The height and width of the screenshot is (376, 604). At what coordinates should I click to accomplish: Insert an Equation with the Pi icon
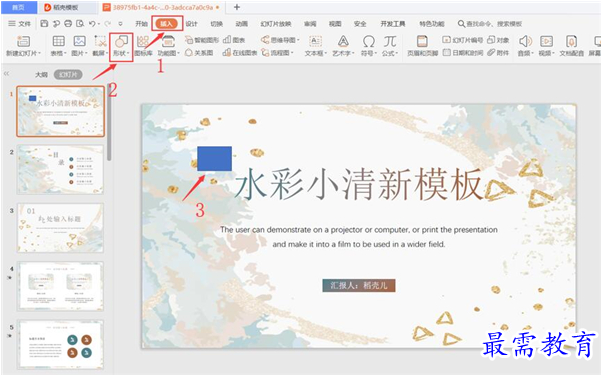[390, 41]
